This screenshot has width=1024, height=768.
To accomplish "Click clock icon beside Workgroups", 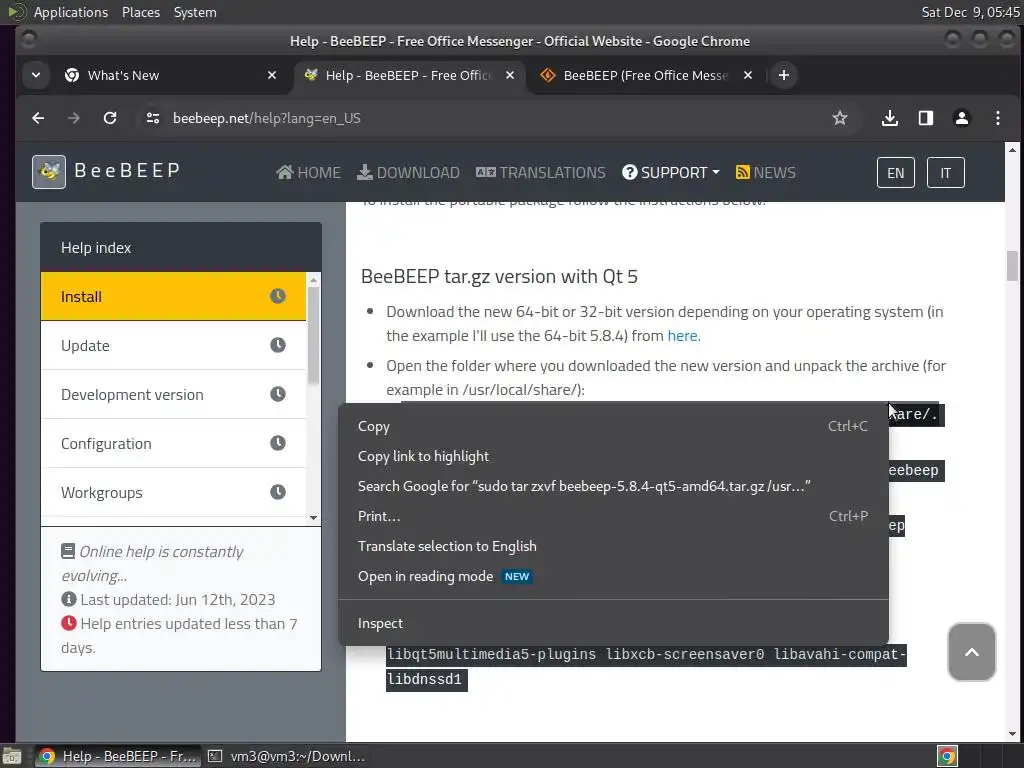I will tap(278, 492).
